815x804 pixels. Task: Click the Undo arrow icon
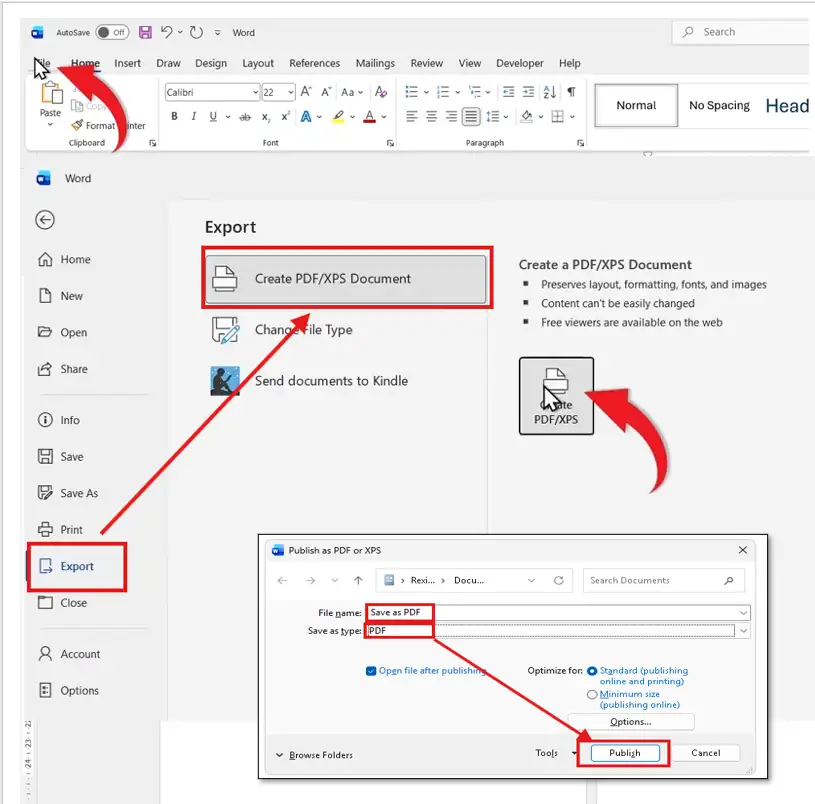tap(166, 32)
